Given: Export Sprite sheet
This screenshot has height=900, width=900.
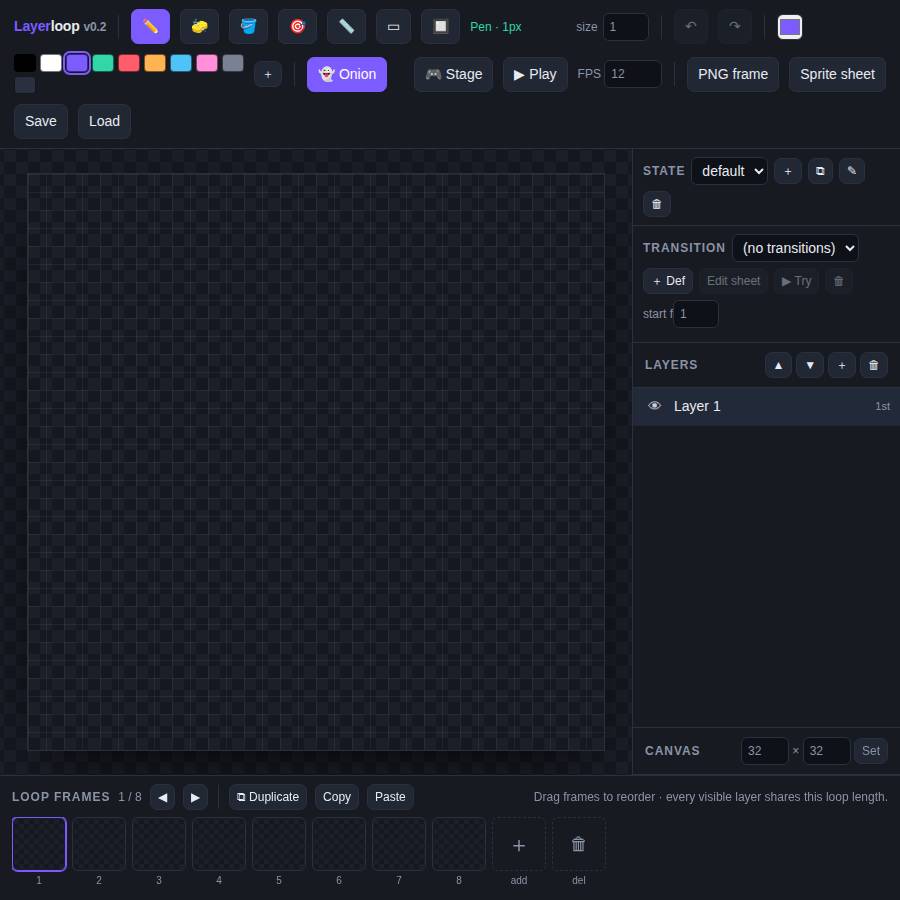Looking at the screenshot, I should 837,74.
